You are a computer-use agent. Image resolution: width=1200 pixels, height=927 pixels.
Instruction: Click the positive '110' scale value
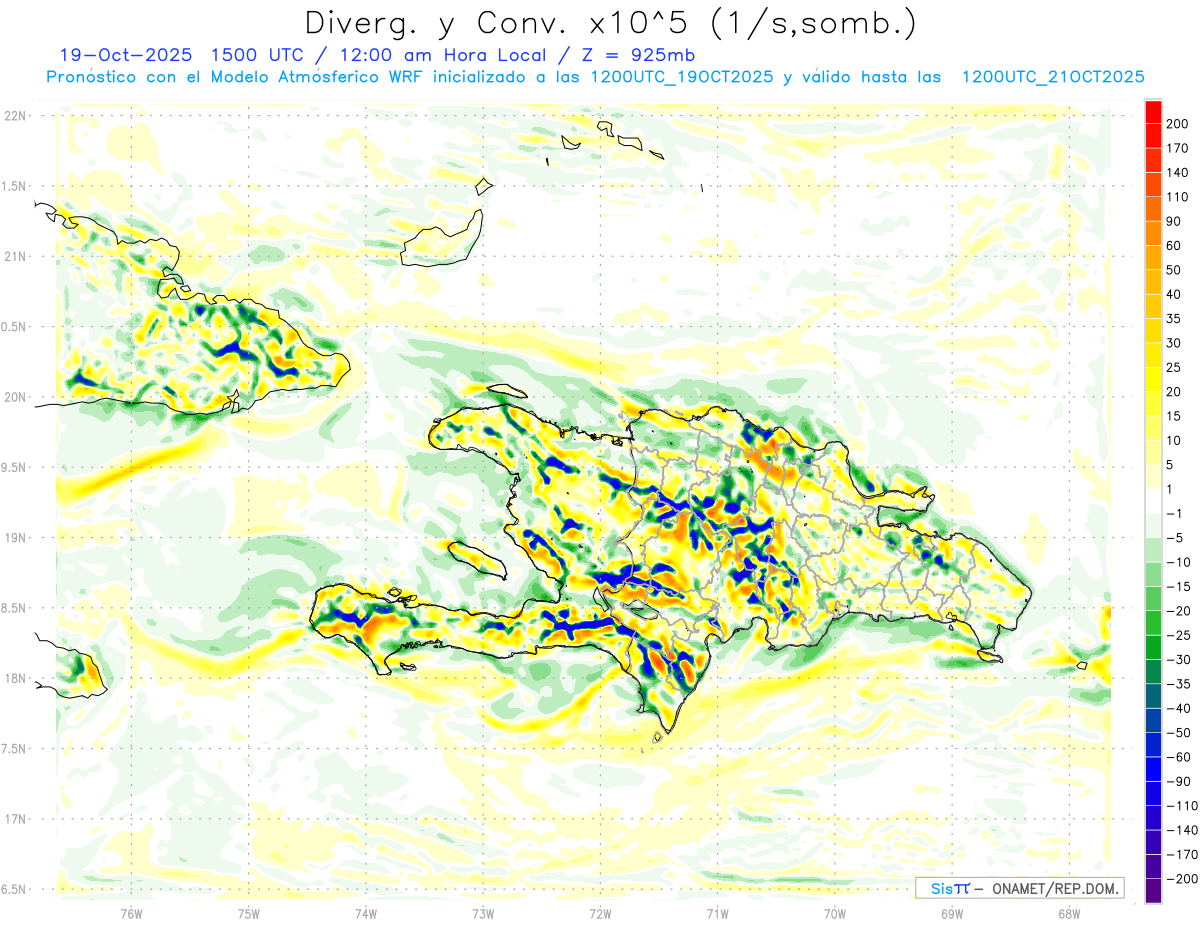1179,197
